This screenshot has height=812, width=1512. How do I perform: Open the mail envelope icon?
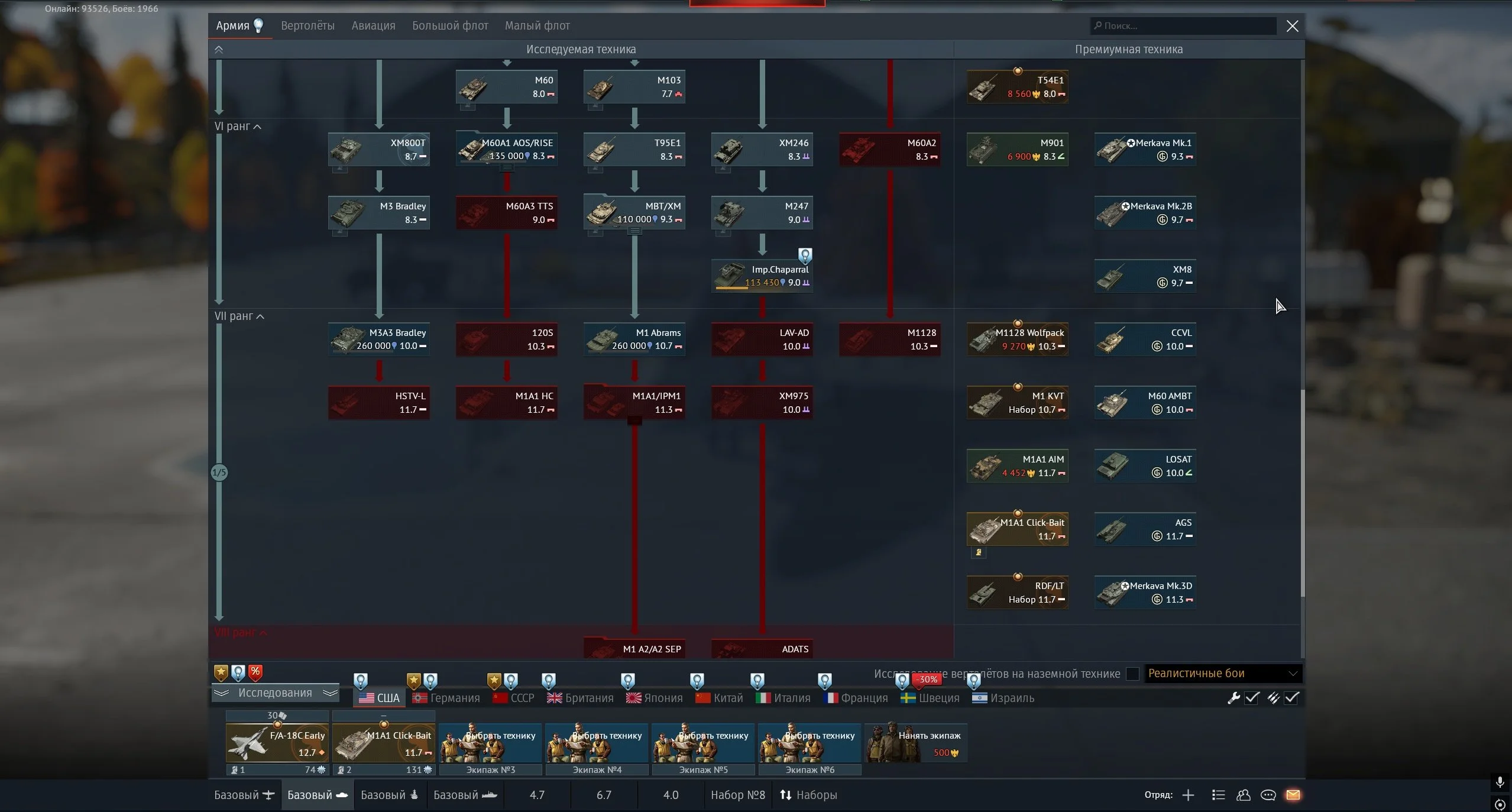coord(1293,795)
